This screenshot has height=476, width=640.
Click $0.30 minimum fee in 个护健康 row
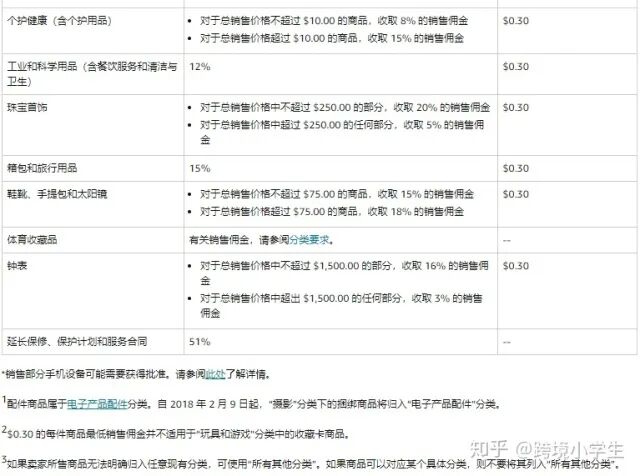coord(516,20)
